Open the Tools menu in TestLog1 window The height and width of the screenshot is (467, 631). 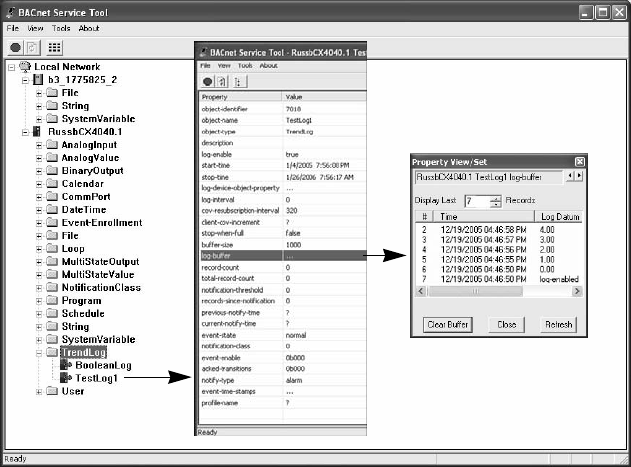(x=245, y=66)
